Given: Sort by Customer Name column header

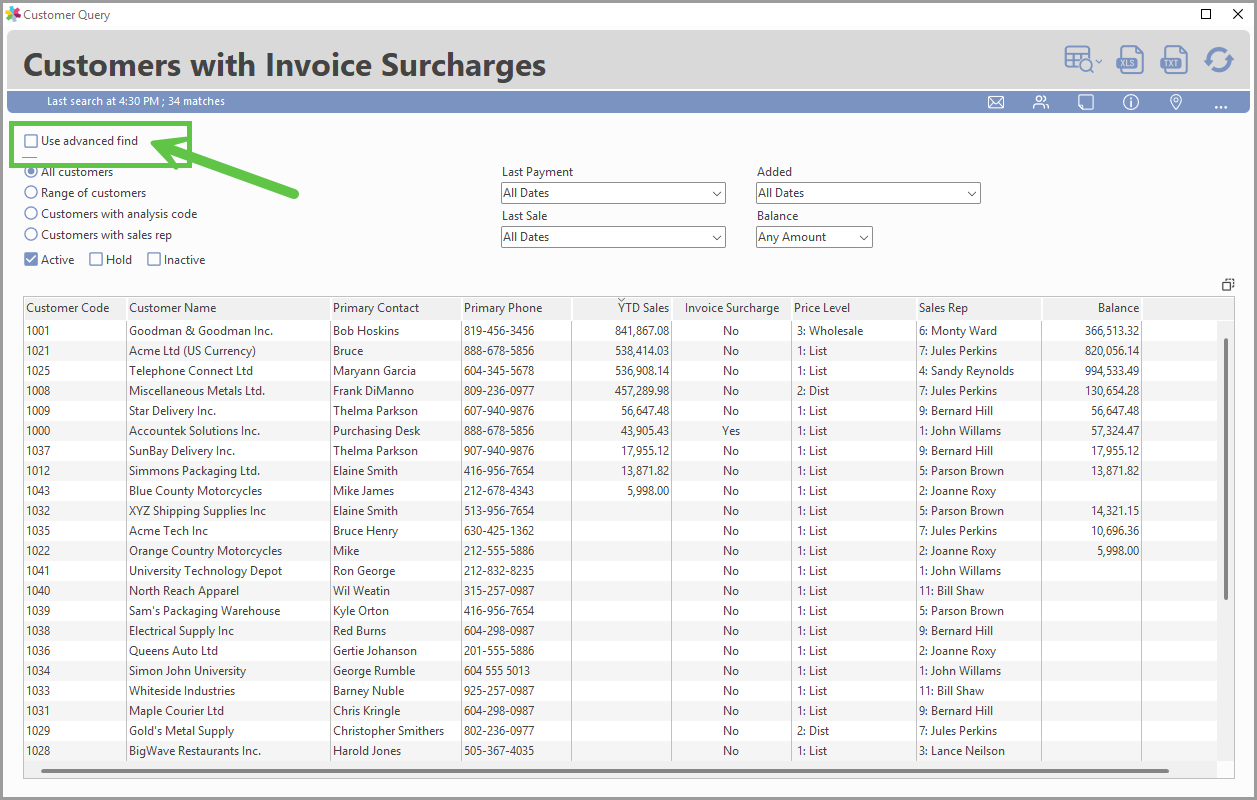Looking at the screenshot, I should (x=228, y=308).
